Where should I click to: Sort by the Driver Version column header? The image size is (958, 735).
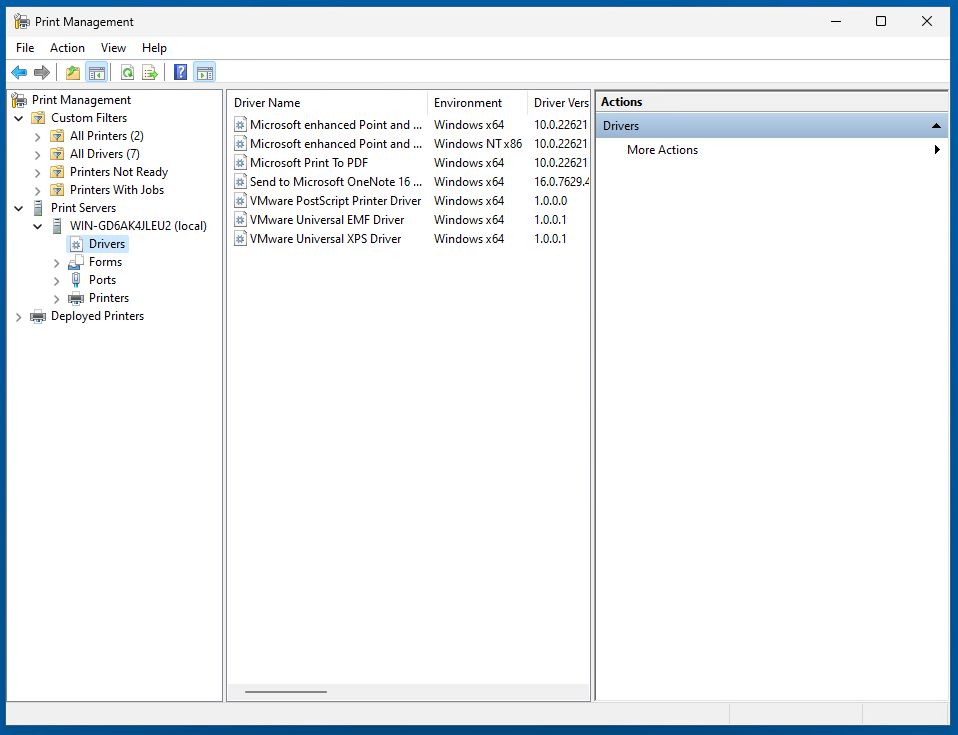pos(558,103)
